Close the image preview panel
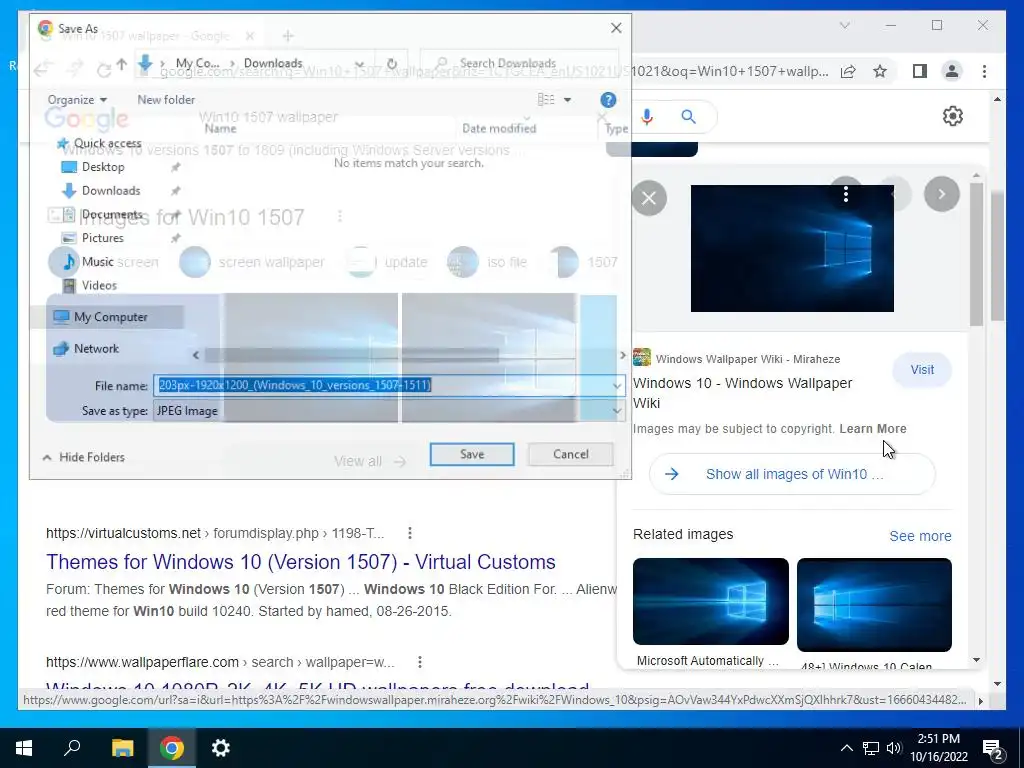Screen dimensions: 1024x768 pyautogui.click(x=649, y=198)
